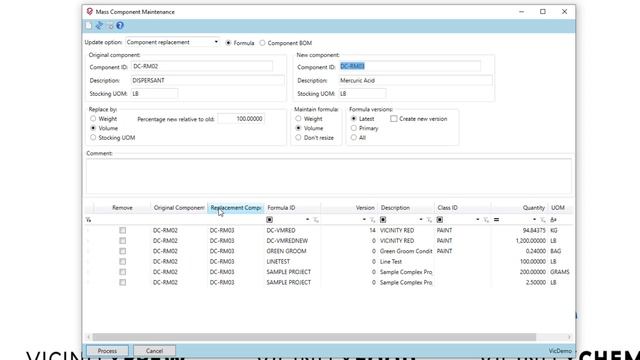The width and height of the screenshot is (640, 360).
Task: Sort by Version column header
Action: click(x=349, y=208)
